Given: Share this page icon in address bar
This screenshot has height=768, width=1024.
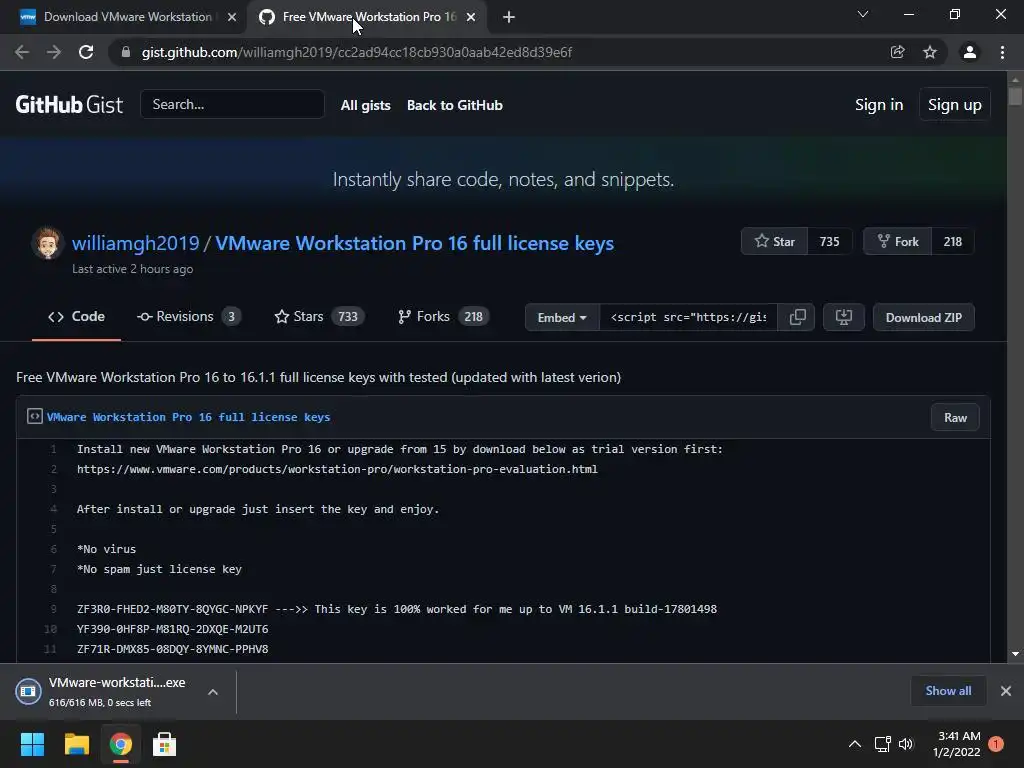Looking at the screenshot, I should click(x=897, y=52).
